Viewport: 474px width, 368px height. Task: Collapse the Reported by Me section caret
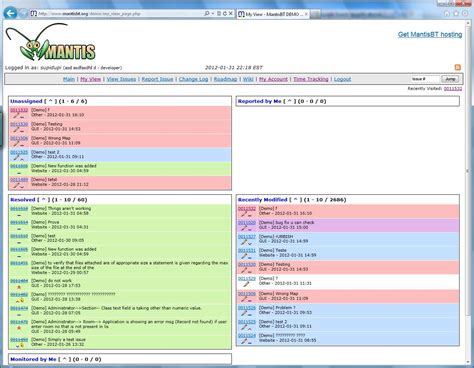tap(289, 101)
